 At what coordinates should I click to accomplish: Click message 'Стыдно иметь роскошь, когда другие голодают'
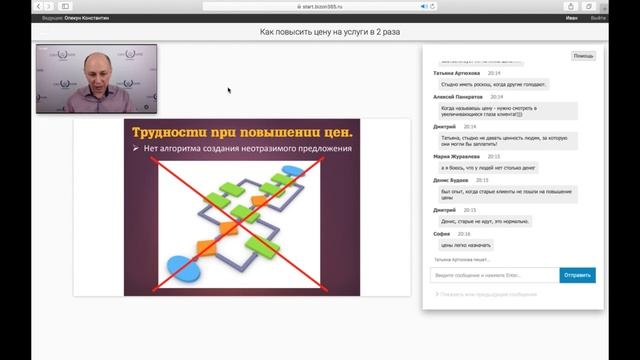[493, 84]
